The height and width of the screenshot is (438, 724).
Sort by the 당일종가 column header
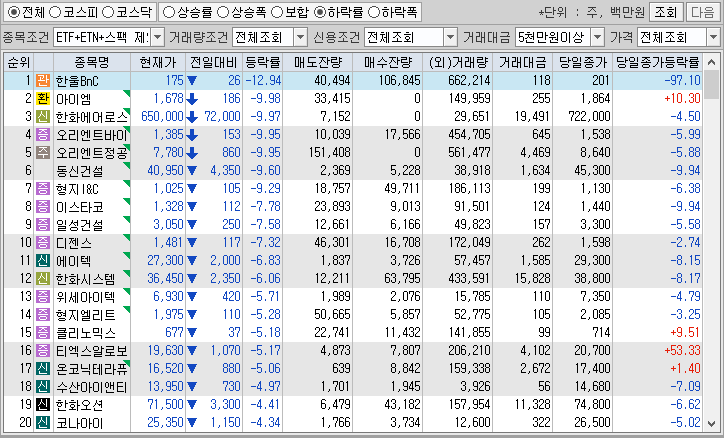tap(583, 62)
